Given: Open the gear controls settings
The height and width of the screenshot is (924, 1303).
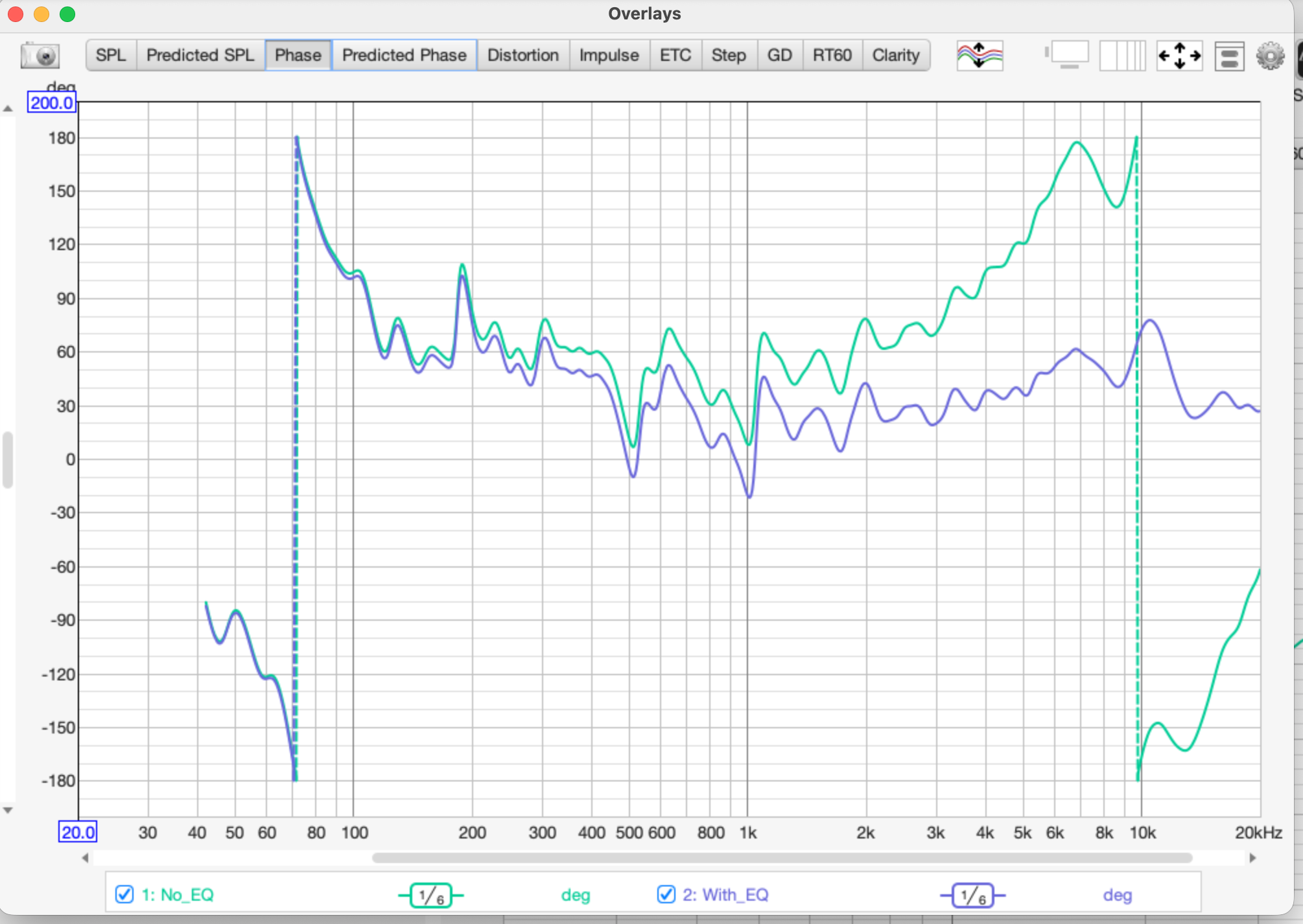Looking at the screenshot, I should [1270, 56].
